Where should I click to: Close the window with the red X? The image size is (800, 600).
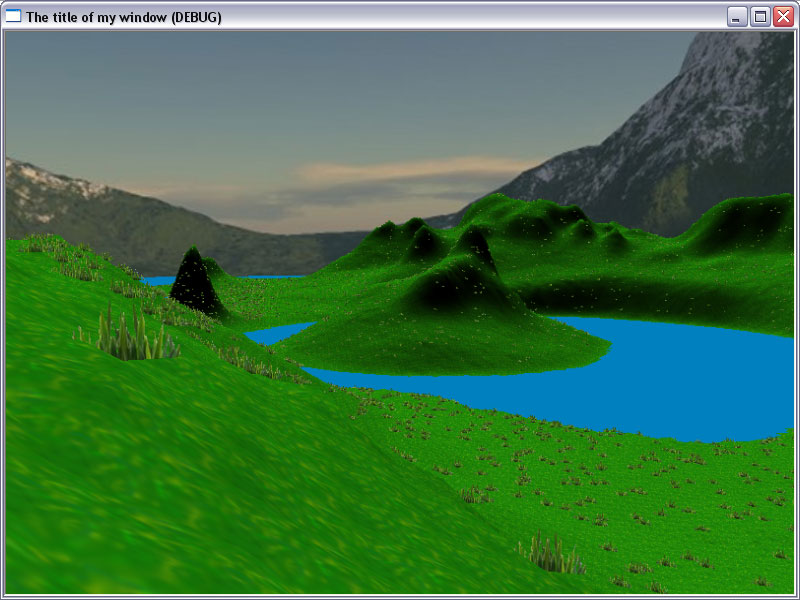tap(783, 17)
